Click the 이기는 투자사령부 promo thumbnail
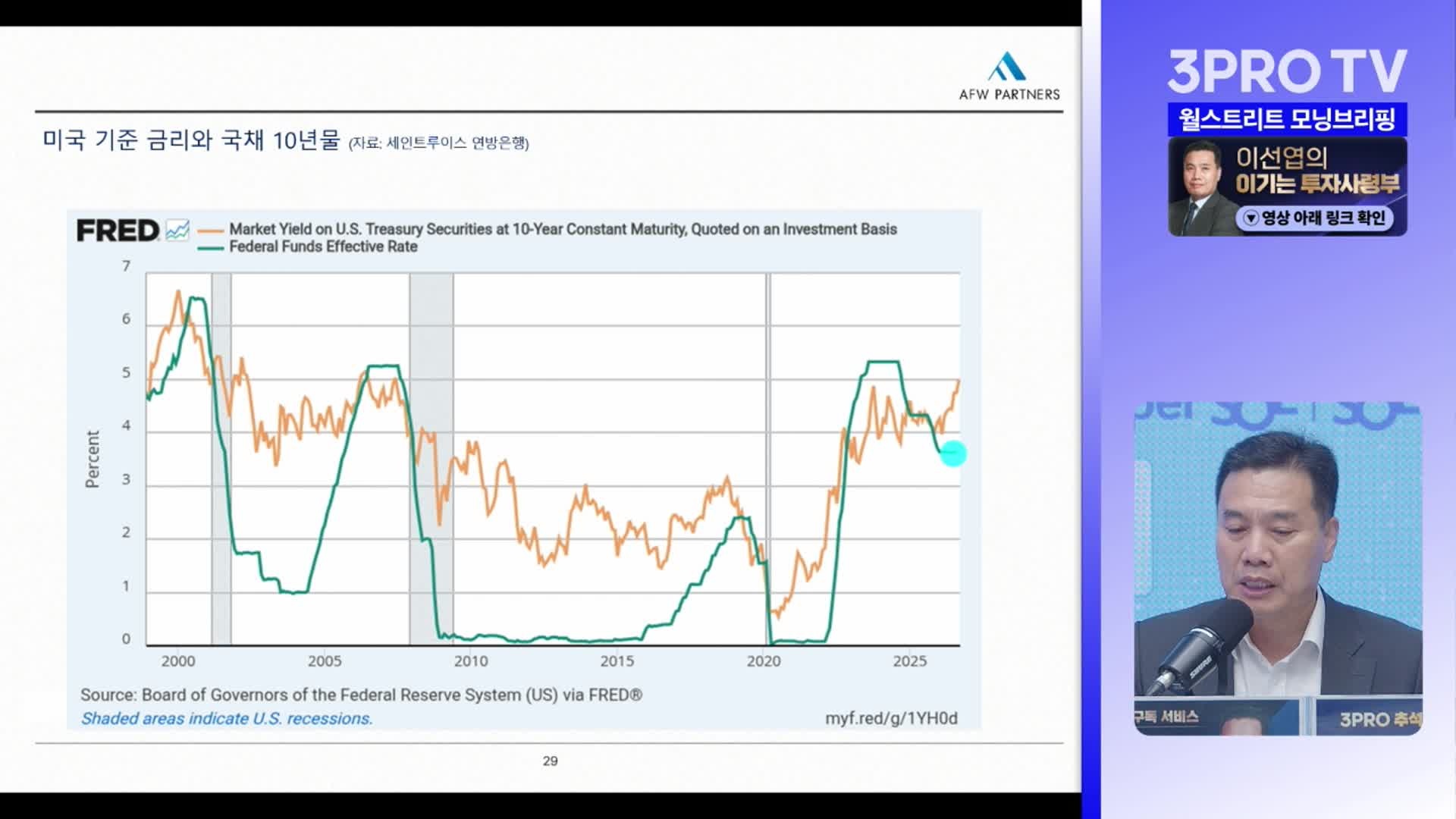The image size is (1456, 819). click(1287, 187)
